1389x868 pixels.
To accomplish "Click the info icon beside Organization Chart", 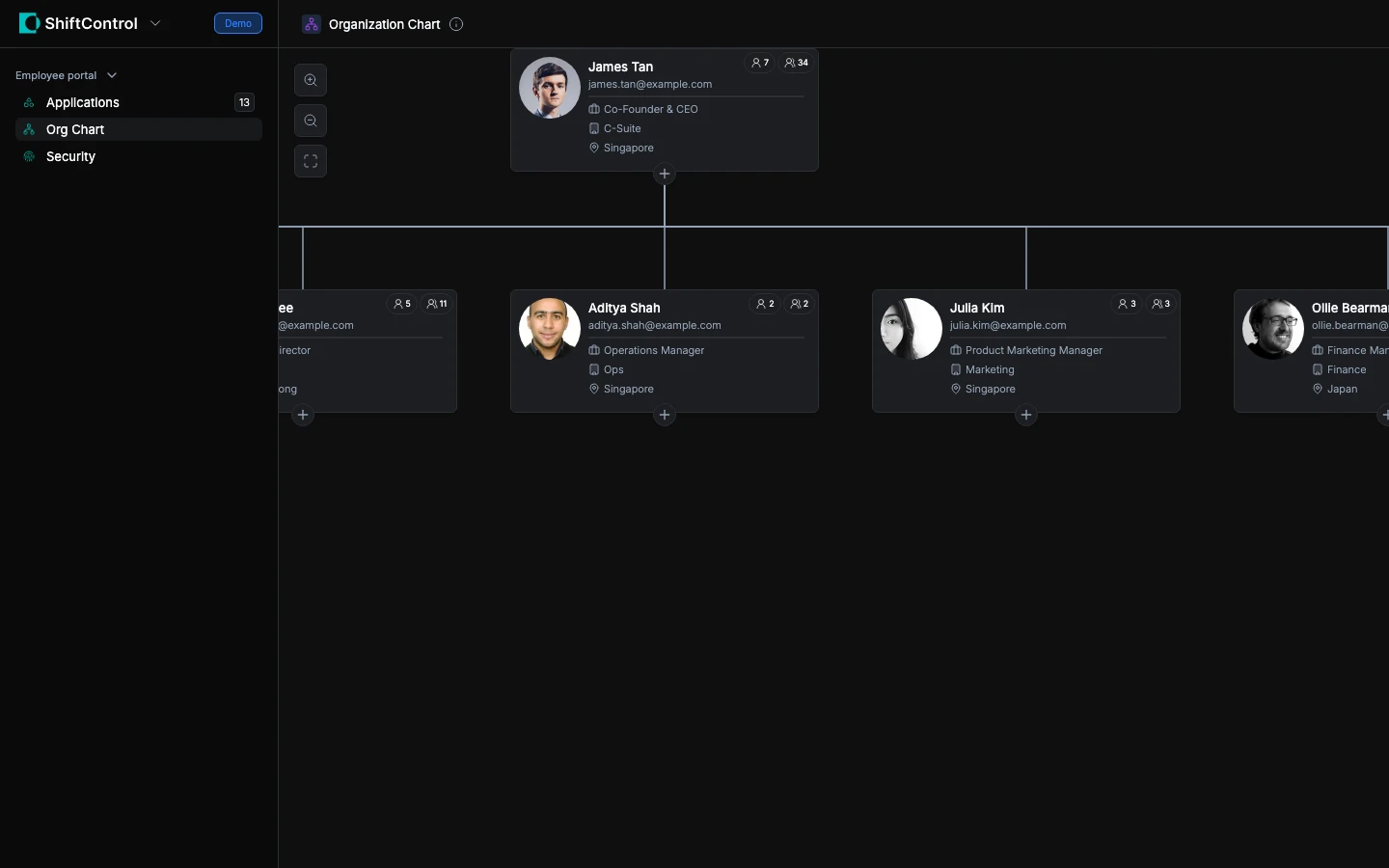I will click(x=456, y=24).
